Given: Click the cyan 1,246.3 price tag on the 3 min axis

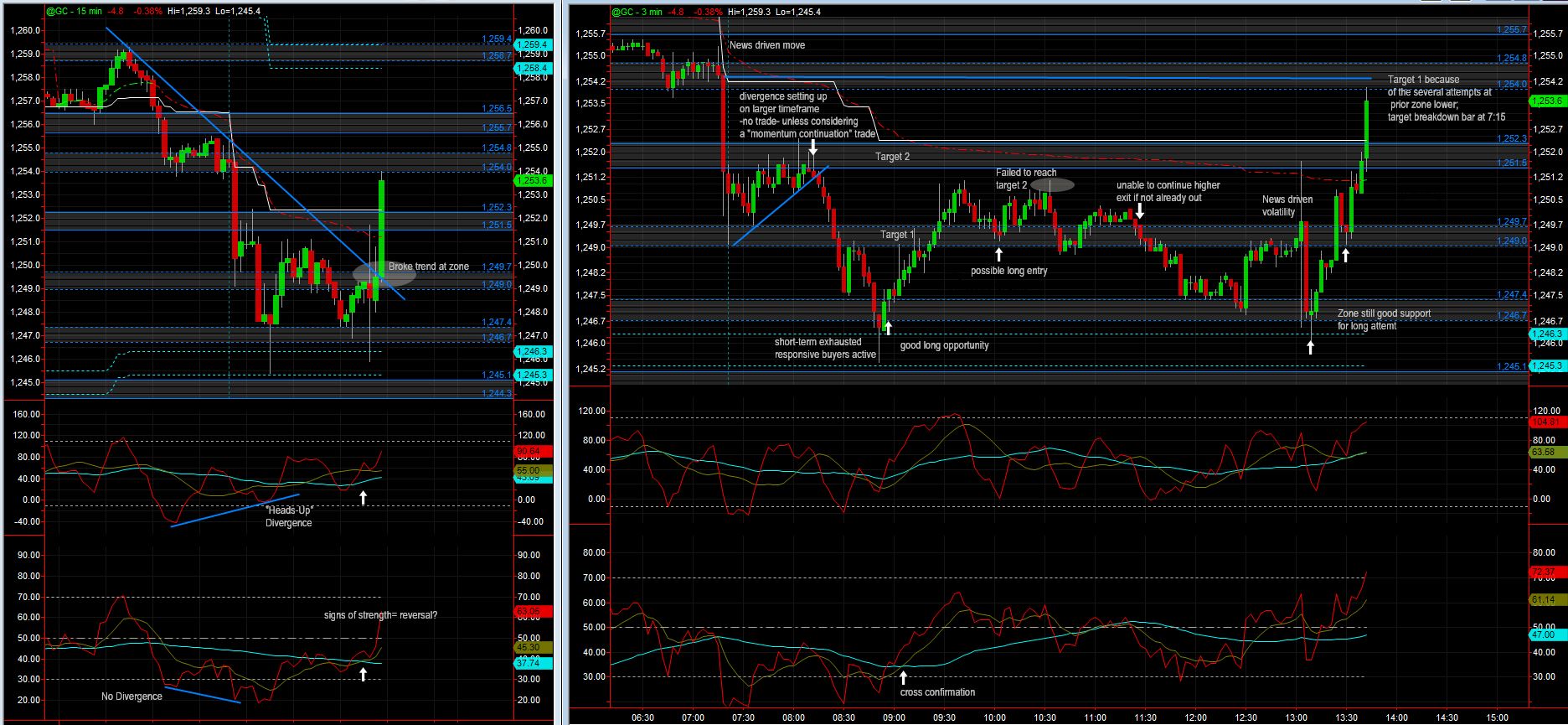Looking at the screenshot, I should tap(1546, 334).
